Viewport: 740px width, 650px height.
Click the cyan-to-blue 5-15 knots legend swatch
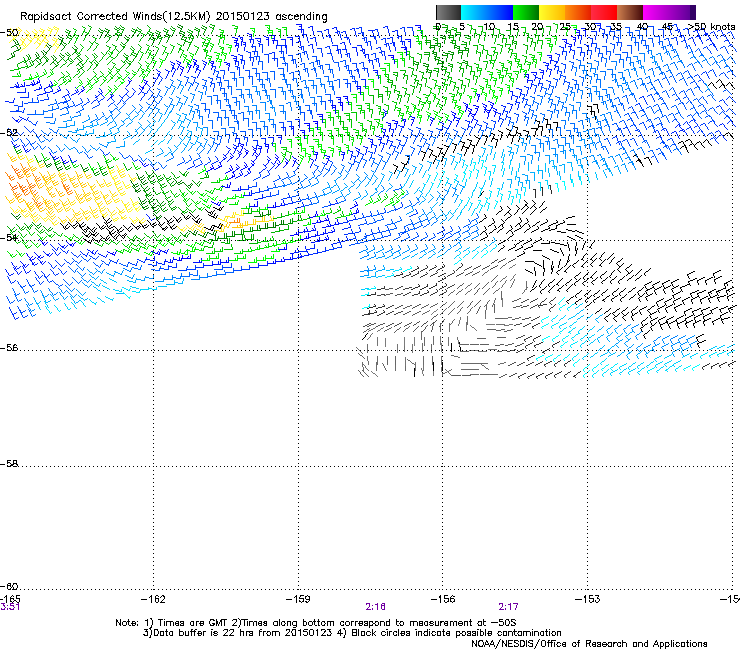[x=487, y=12]
